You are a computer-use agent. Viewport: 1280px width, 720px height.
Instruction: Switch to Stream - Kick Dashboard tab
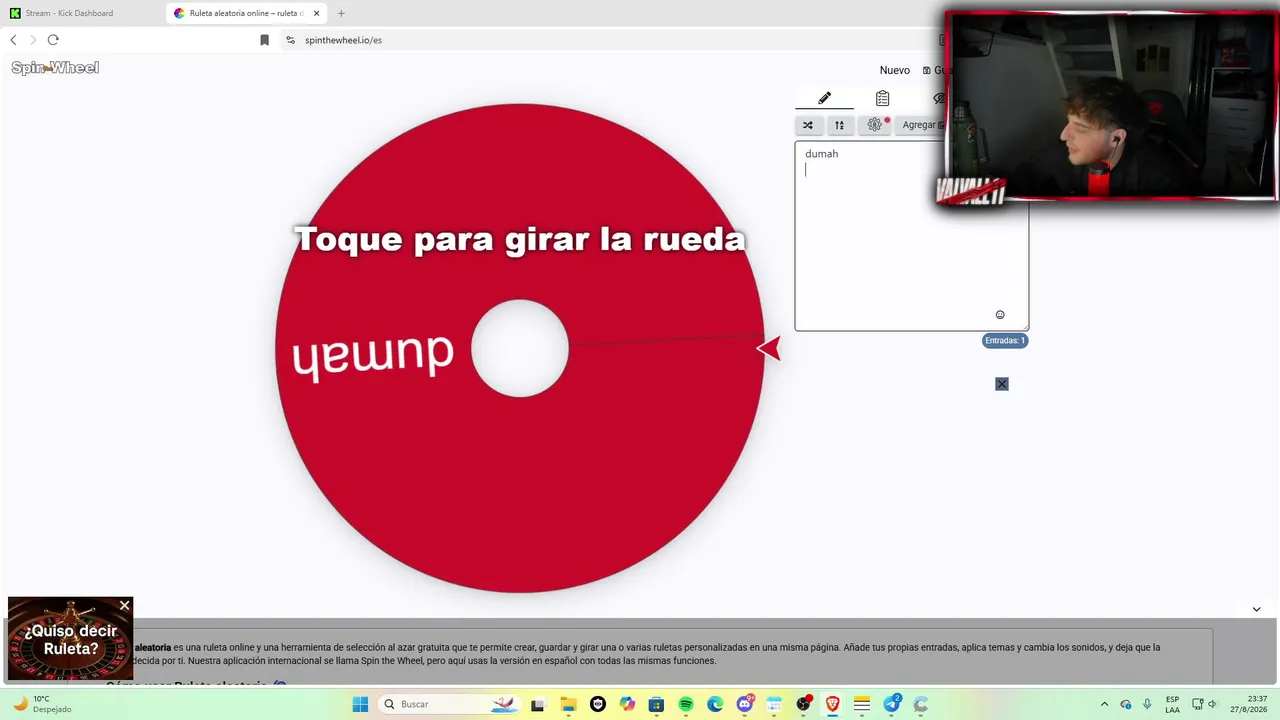69,13
